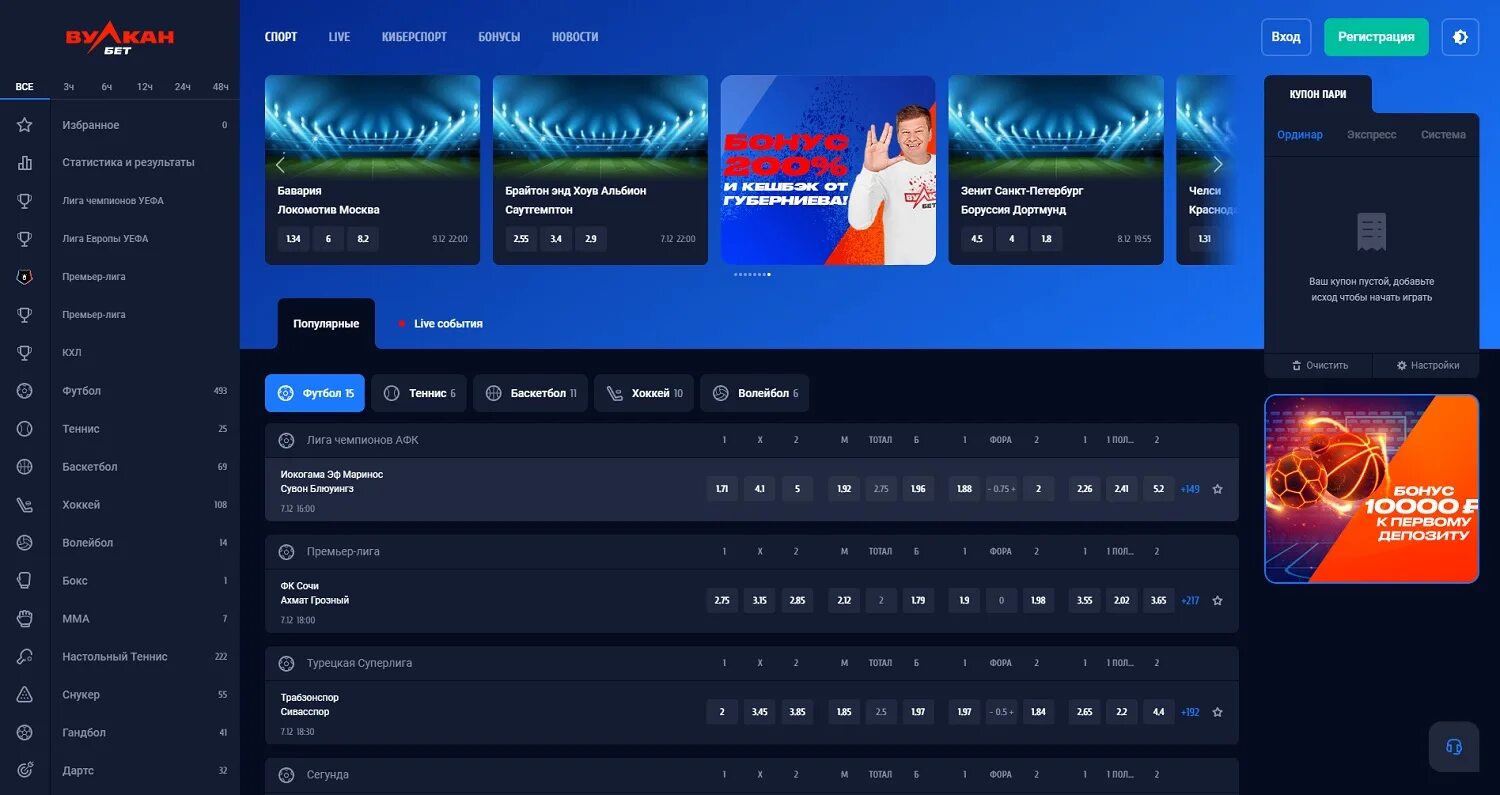Filter events by ВСЕ time range
The image size is (1500, 795).
tap(25, 87)
